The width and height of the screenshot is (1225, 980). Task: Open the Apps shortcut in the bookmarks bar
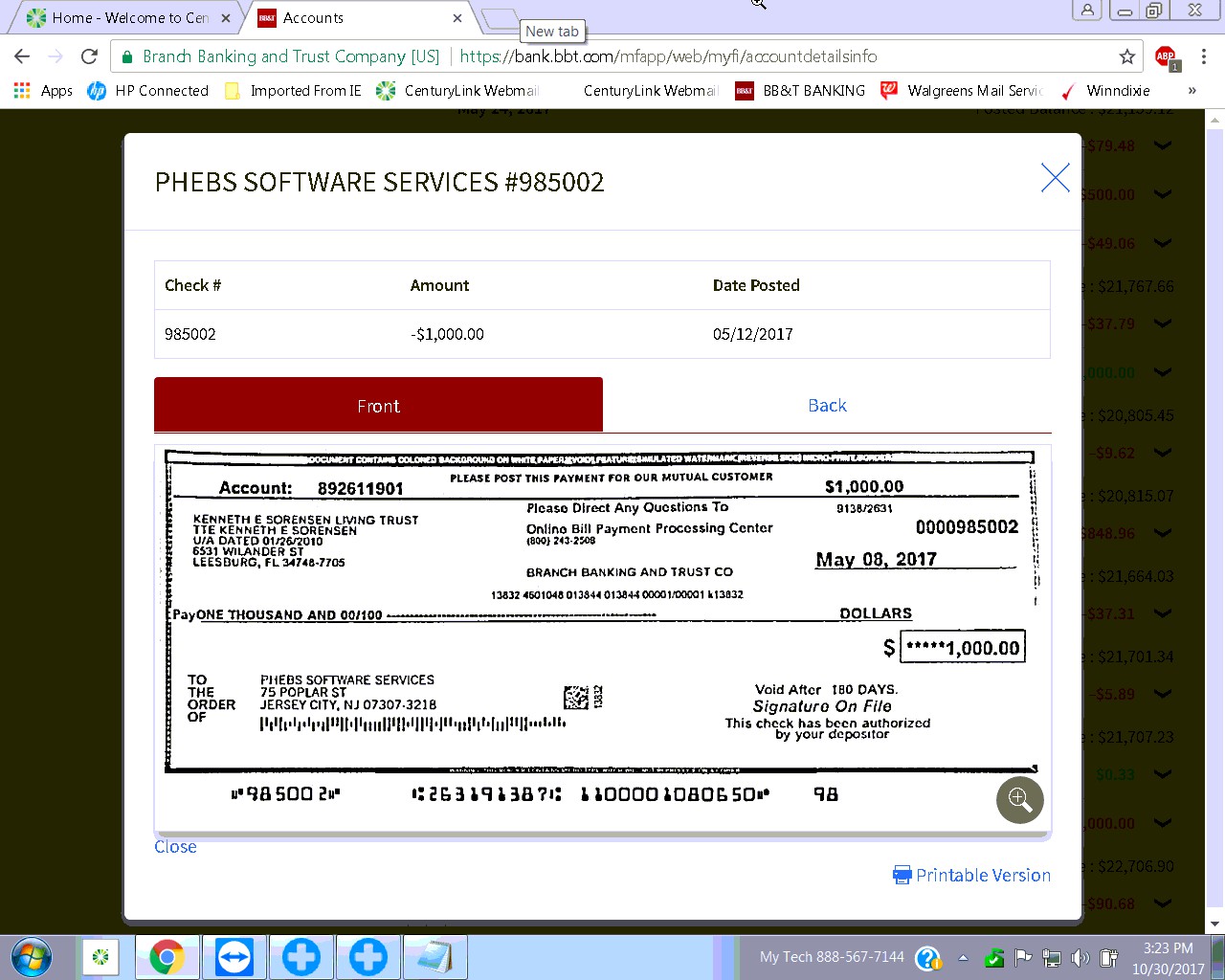pyautogui.click(x=43, y=91)
